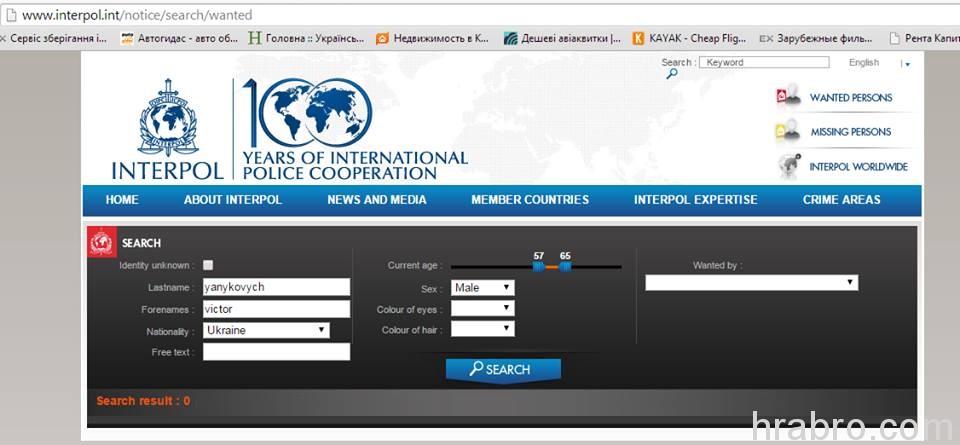Open the KAYAK Cheap Flights bookmark

[689, 39]
